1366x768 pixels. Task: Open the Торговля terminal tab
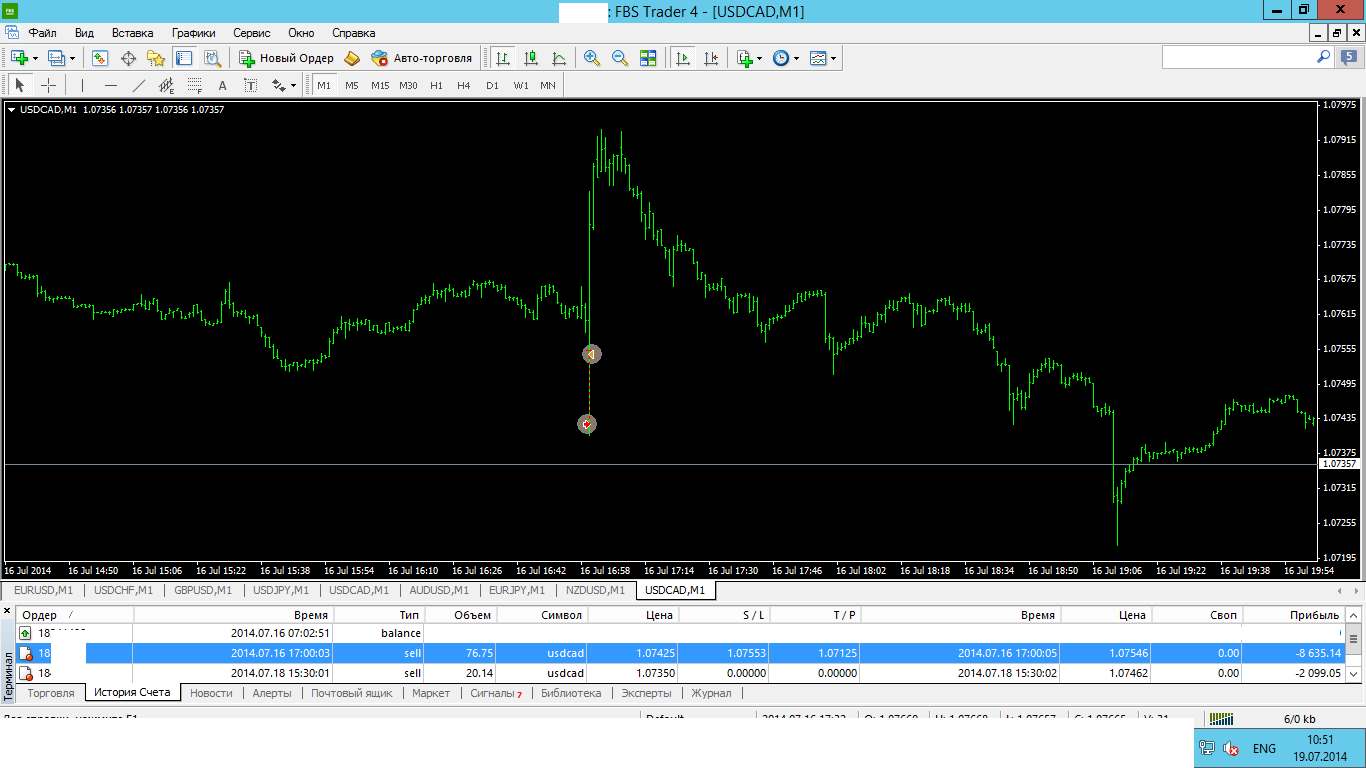pyautogui.click(x=50, y=692)
